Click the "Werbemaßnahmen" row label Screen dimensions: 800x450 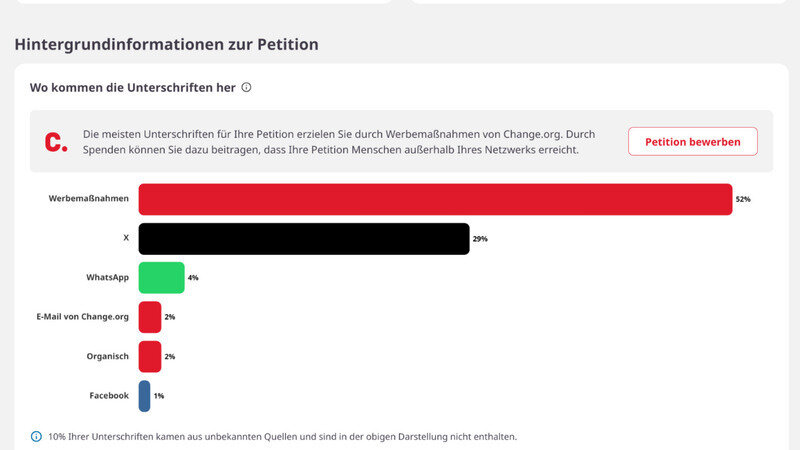coord(89,199)
